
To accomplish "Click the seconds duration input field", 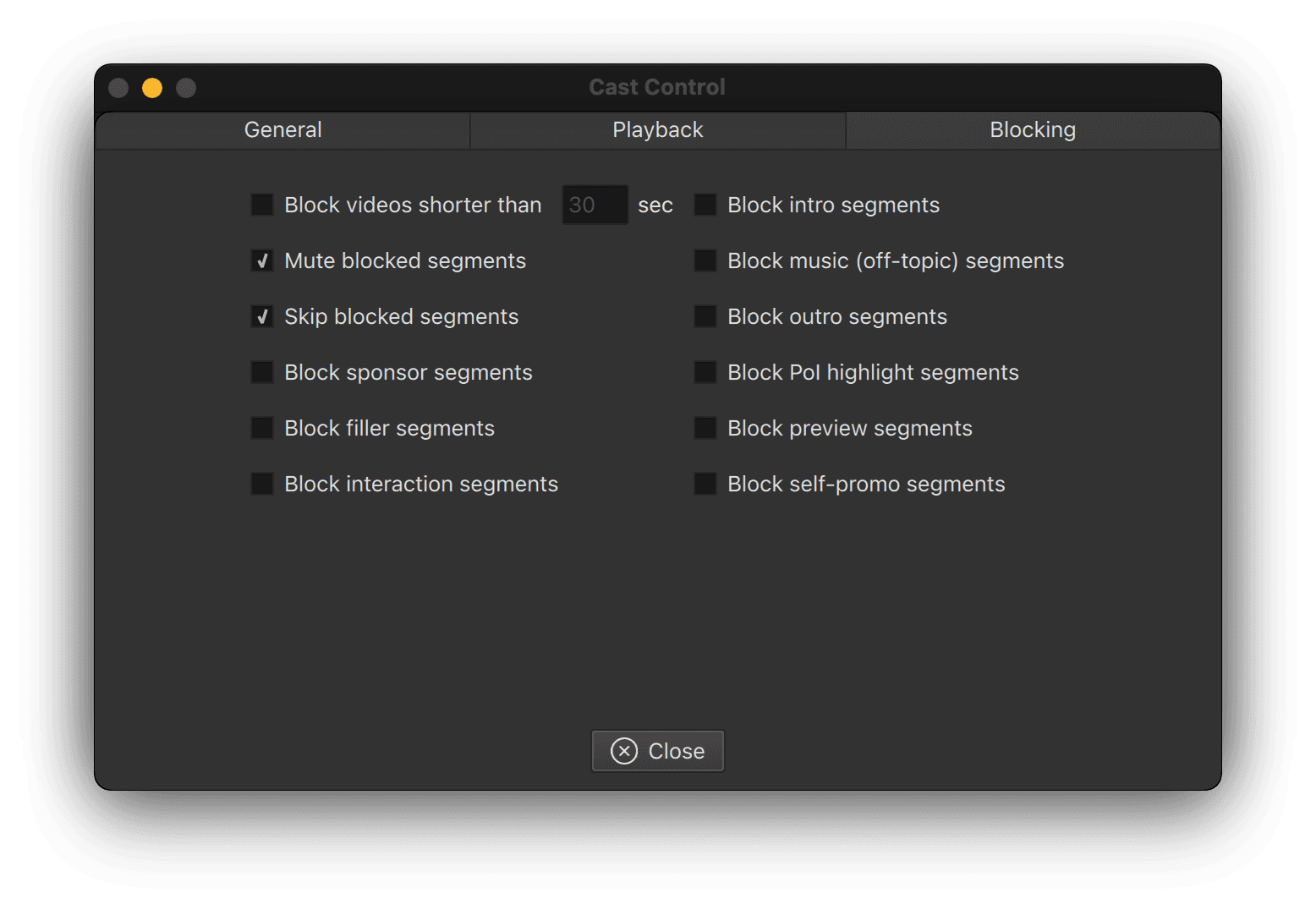I will tap(595, 205).
